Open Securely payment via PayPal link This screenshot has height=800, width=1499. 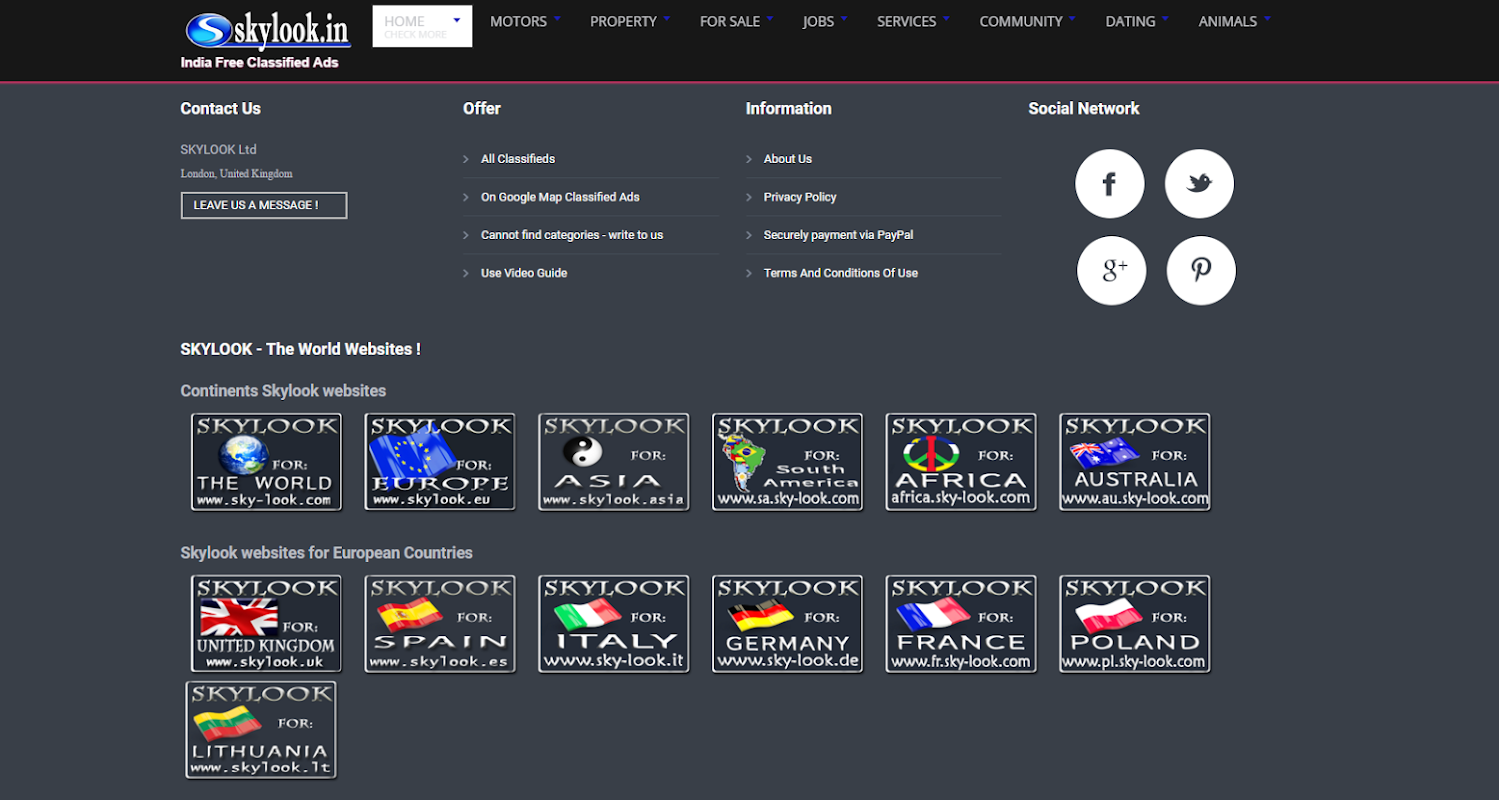(838, 235)
